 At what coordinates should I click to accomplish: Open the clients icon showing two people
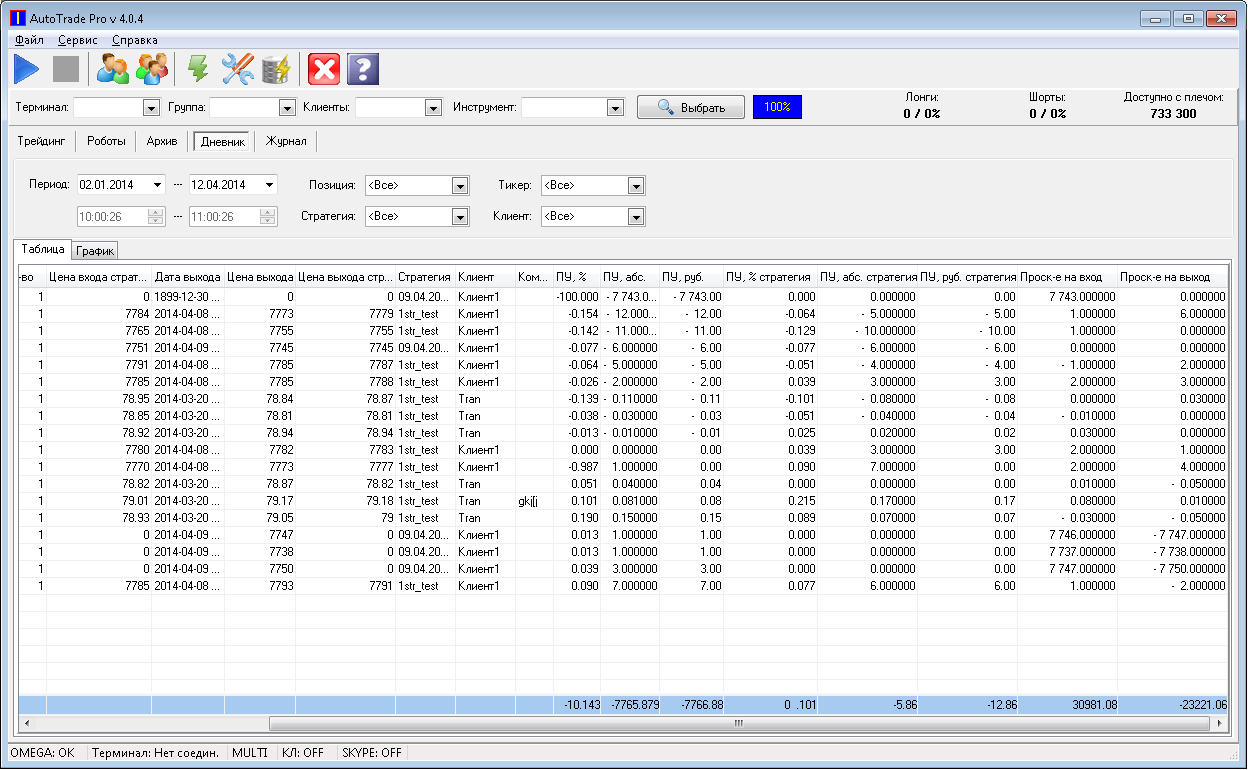tap(112, 69)
